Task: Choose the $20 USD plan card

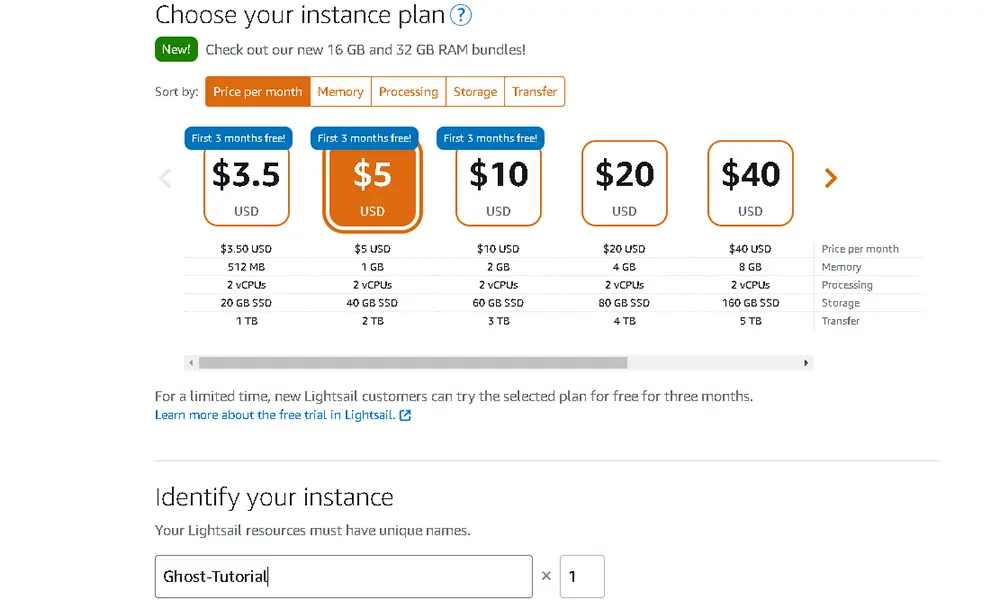Action: coord(624,183)
